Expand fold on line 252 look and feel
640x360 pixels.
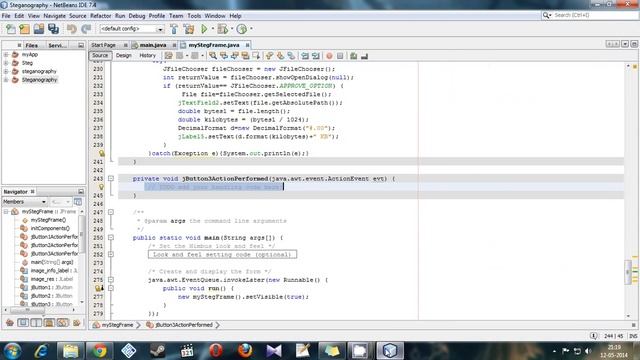[x=111, y=254]
